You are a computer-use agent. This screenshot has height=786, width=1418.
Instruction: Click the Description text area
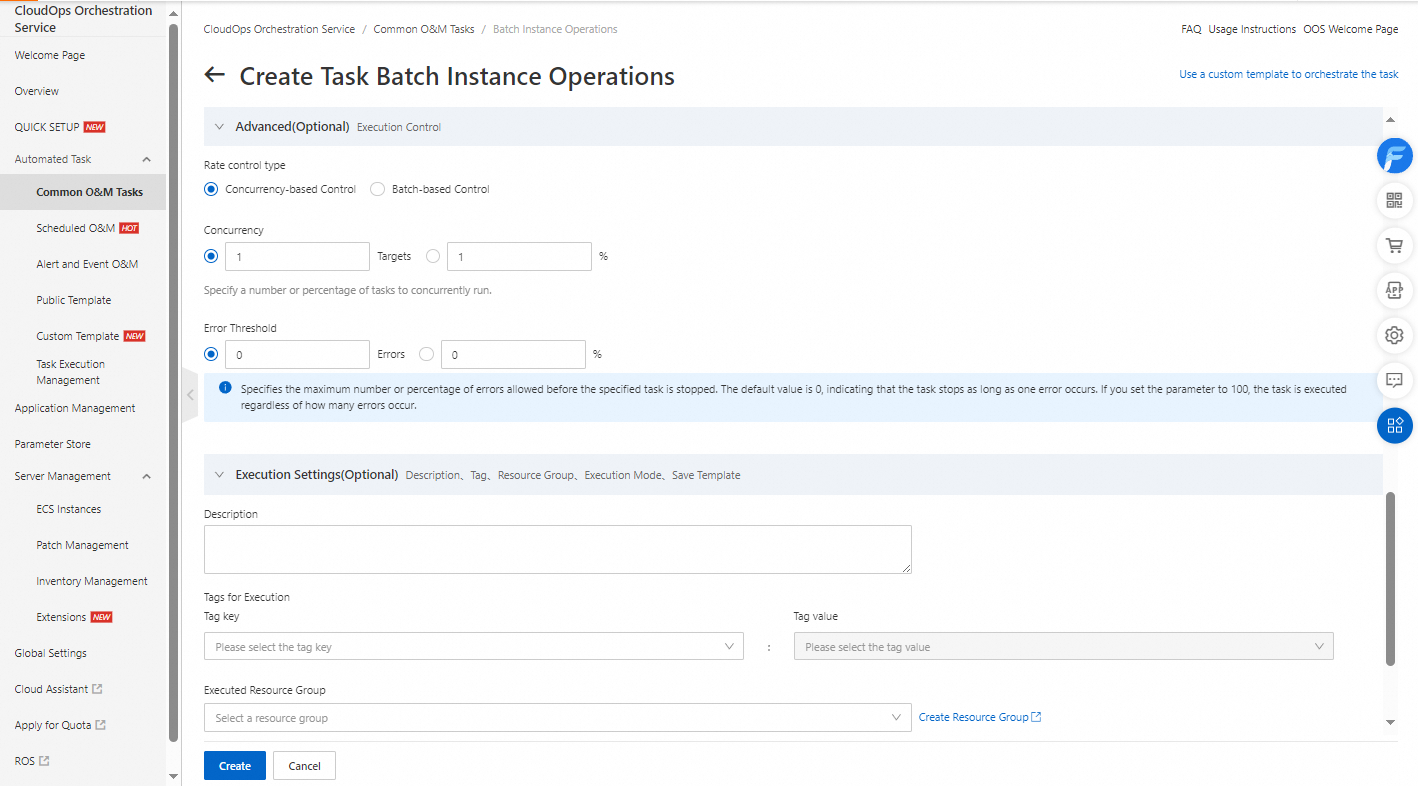557,549
